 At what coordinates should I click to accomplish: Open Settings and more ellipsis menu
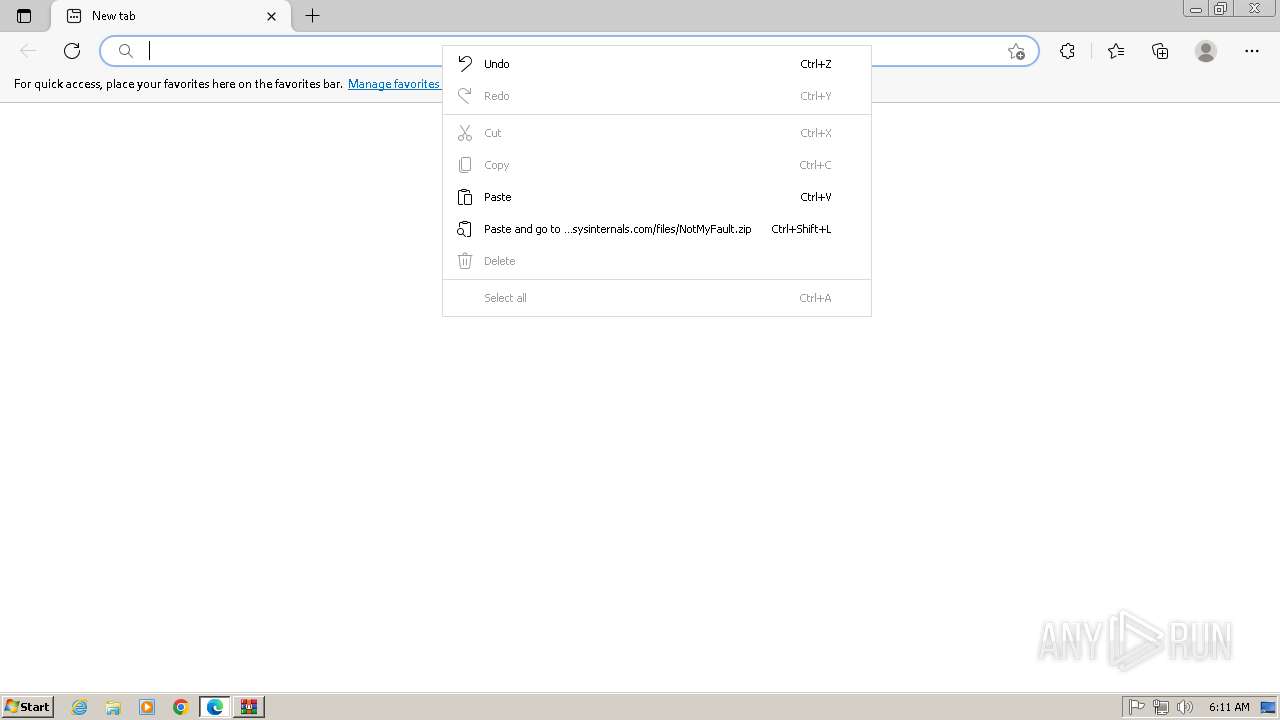[x=1252, y=51]
